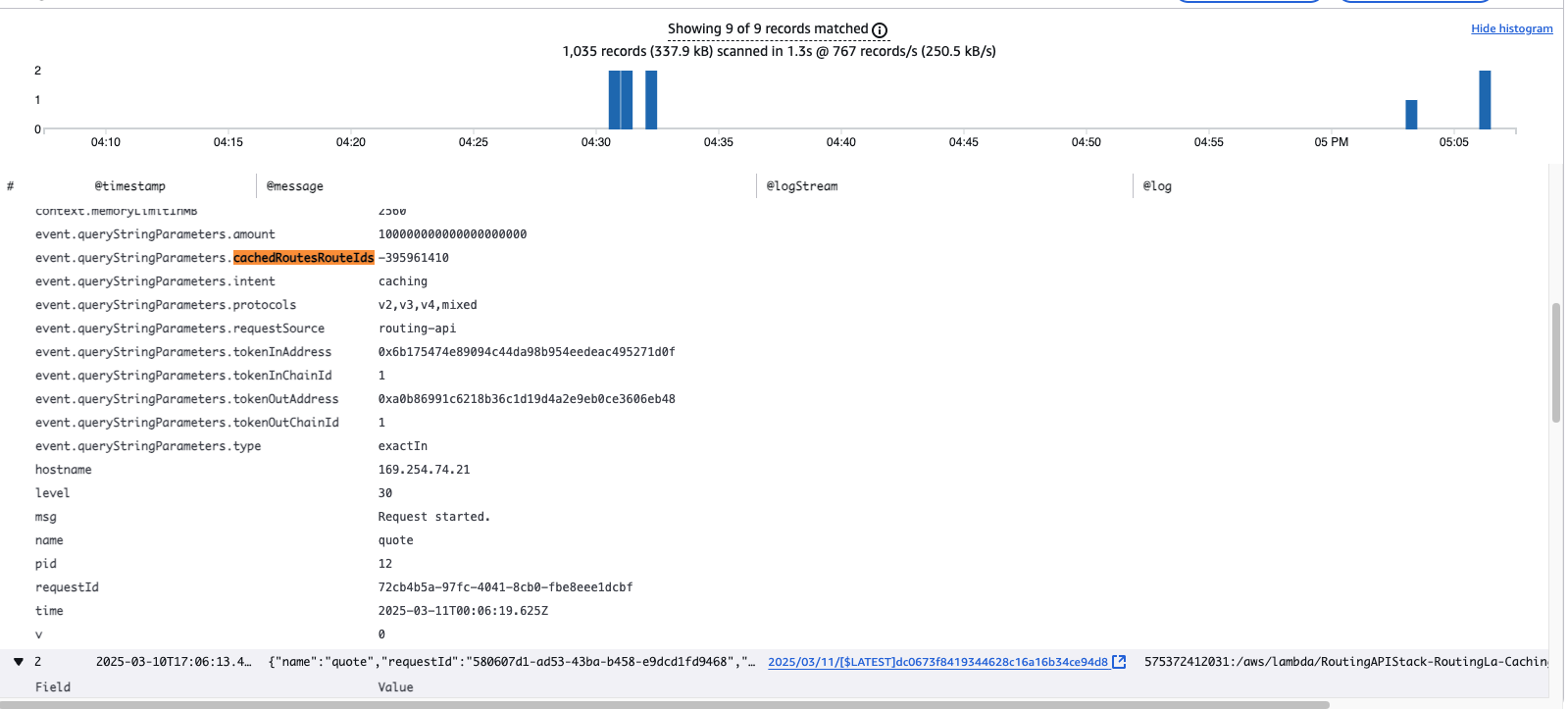Select the histogram bar just before 05:05
This screenshot has height=709, width=1568.
coord(1411,114)
